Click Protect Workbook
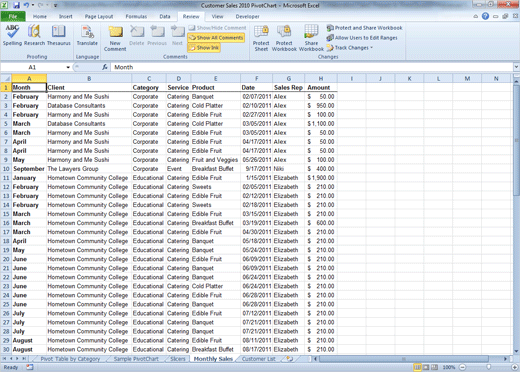The height and width of the screenshot is (372, 520). 284,38
